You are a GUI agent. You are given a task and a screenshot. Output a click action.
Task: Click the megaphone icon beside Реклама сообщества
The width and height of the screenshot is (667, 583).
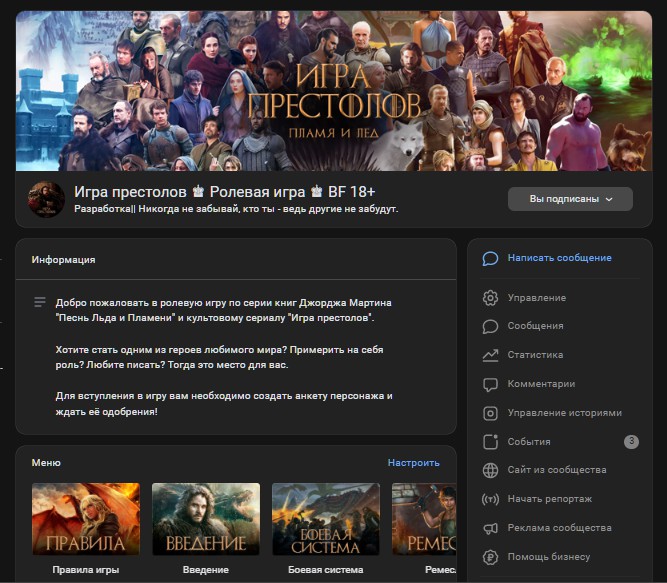point(490,528)
